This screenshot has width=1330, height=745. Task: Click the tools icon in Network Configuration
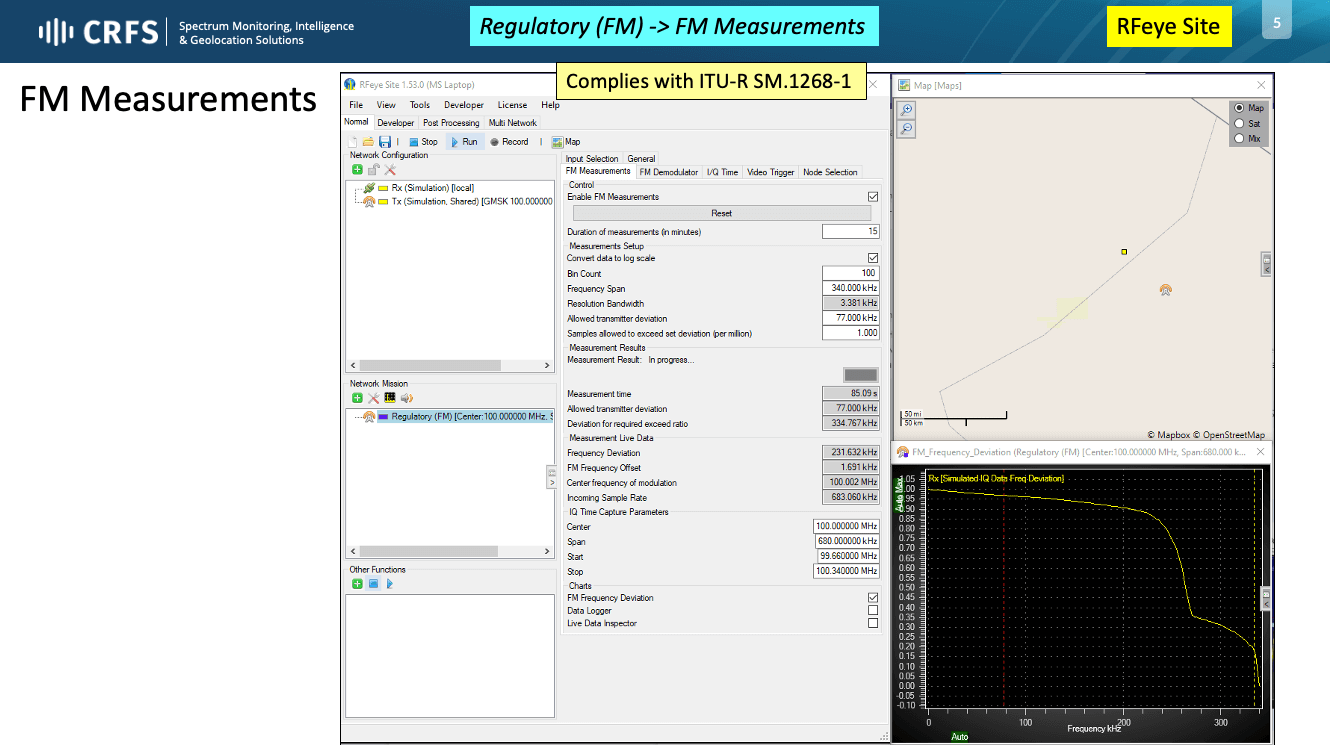click(x=390, y=170)
